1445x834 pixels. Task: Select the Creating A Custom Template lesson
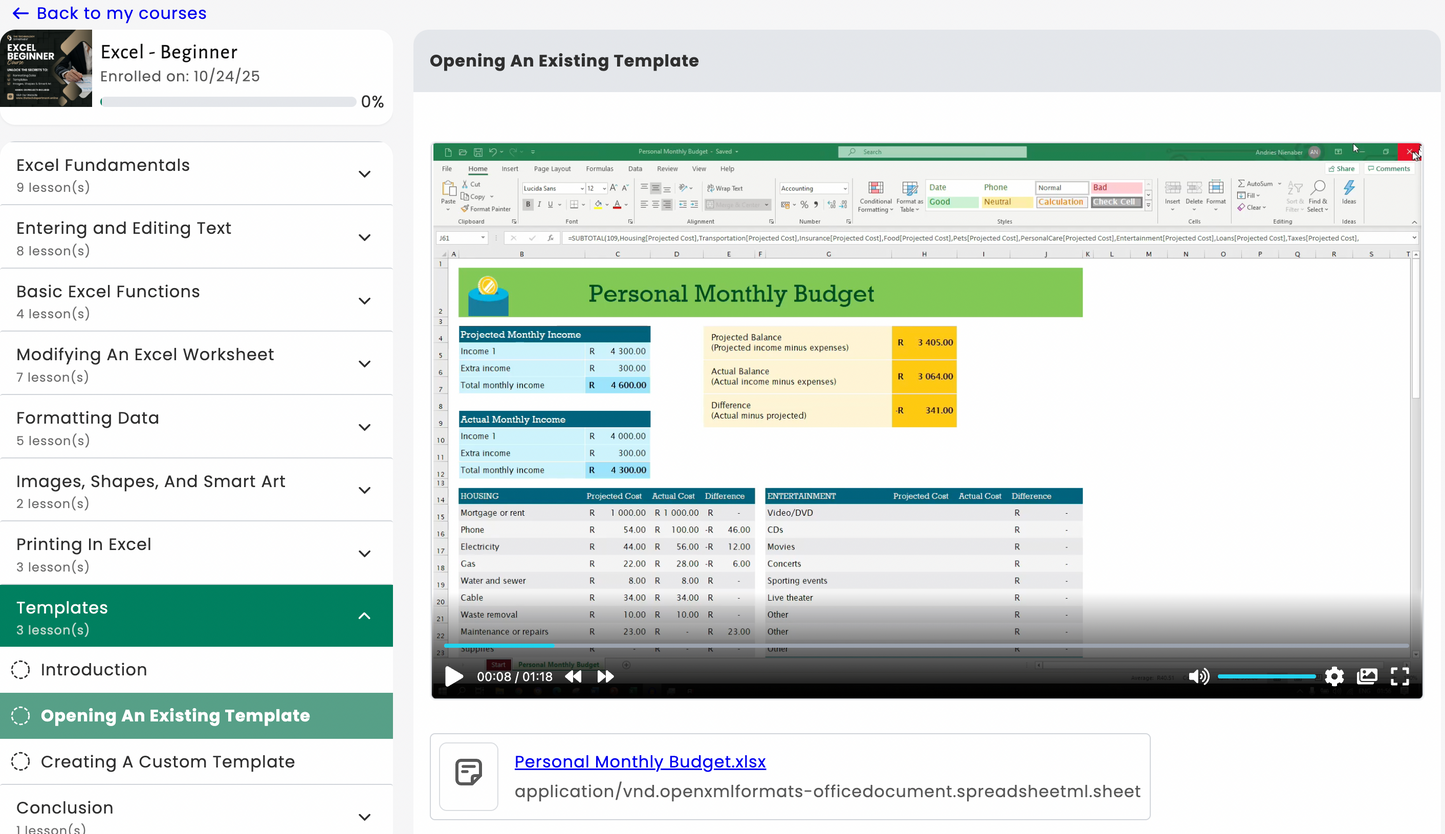(167, 761)
